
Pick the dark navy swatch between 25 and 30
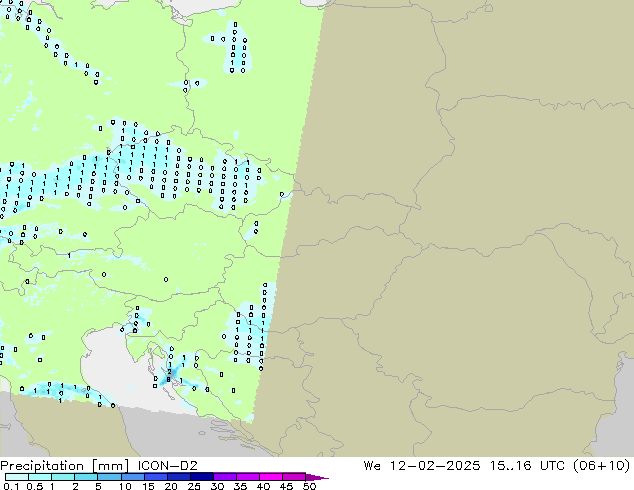pos(201,477)
